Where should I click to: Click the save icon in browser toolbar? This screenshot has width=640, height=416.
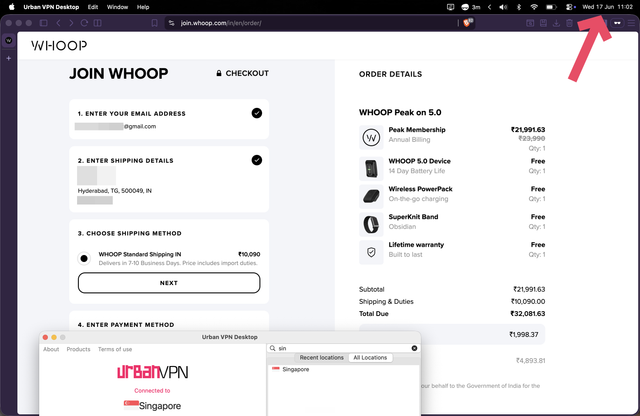click(x=543, y=23)
